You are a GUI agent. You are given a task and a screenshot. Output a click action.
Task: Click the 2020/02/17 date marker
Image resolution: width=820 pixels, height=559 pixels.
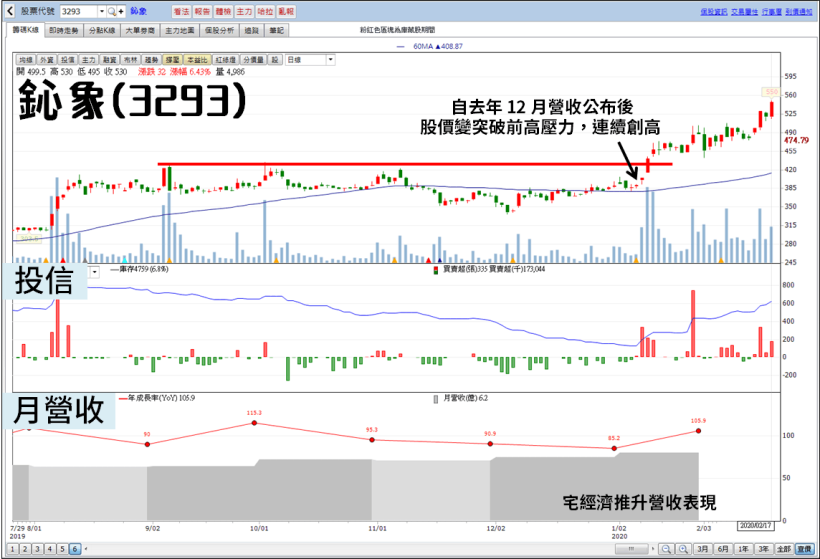756,526
